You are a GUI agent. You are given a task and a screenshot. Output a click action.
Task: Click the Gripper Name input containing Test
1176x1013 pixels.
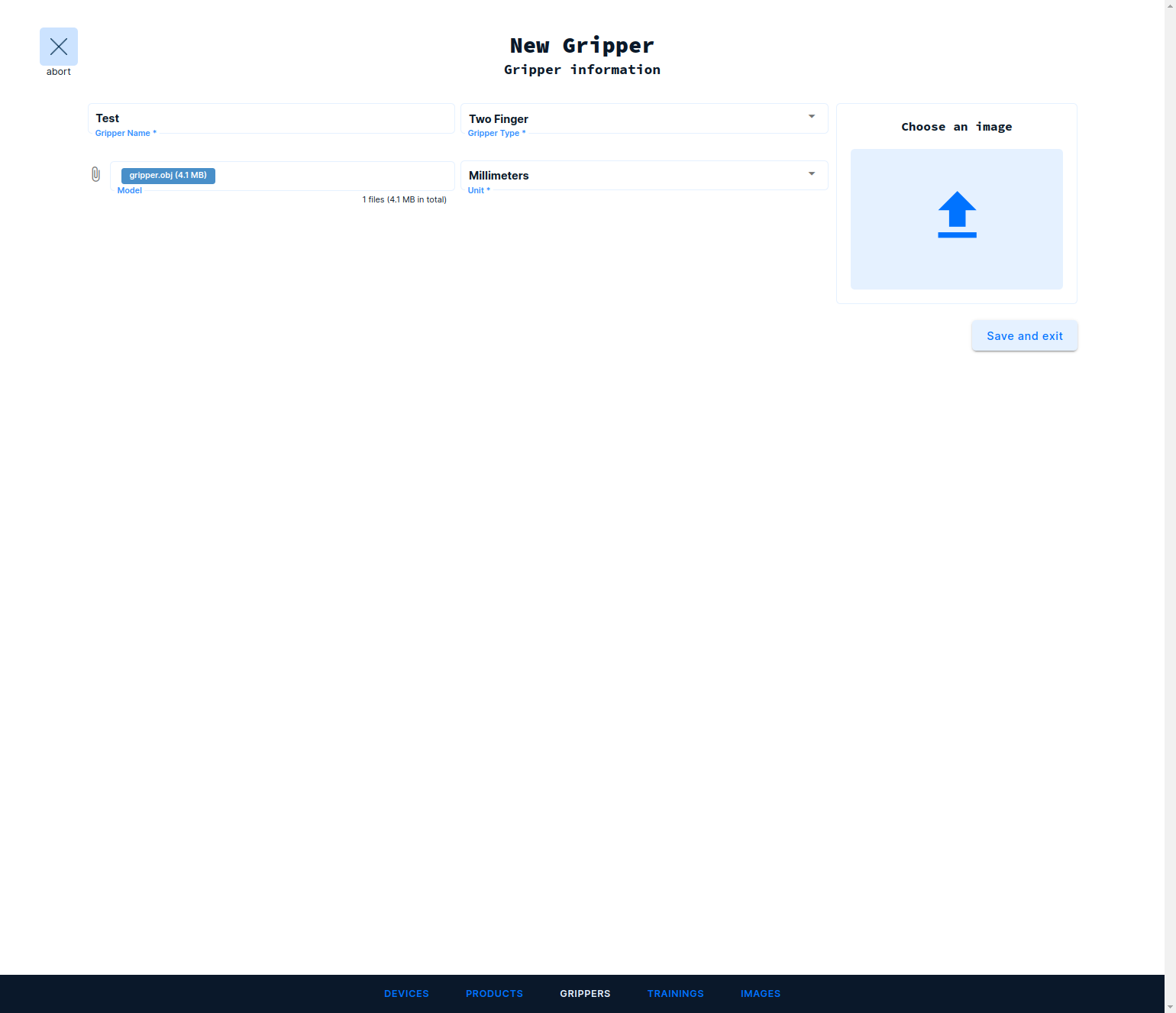[x=271, y=118]
